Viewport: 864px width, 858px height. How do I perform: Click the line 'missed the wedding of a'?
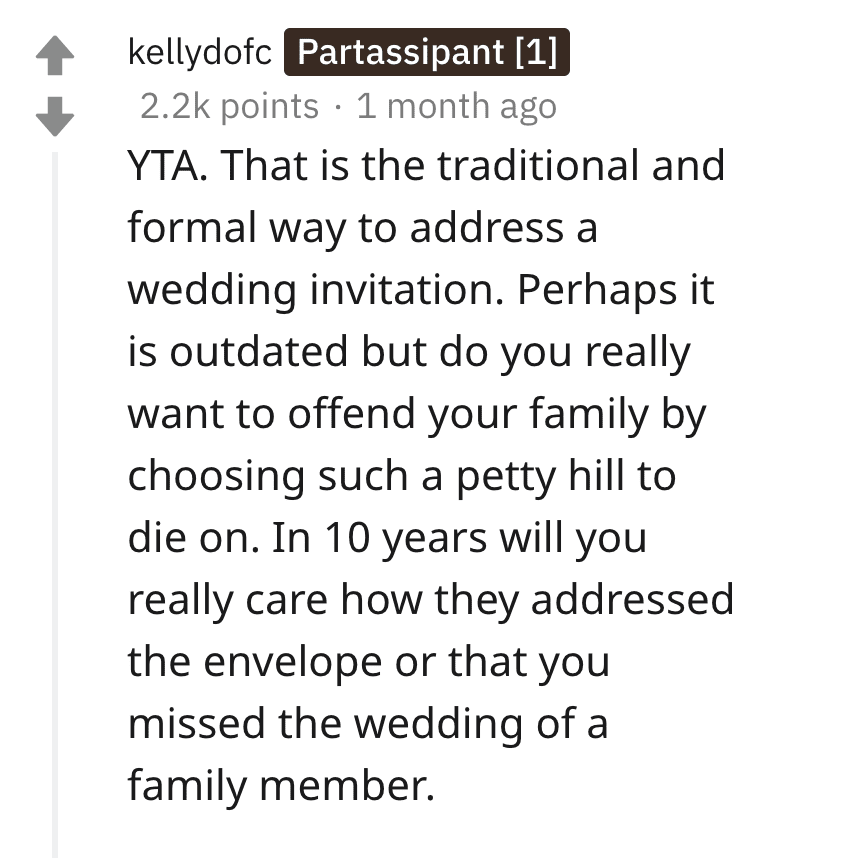point(368,724)
